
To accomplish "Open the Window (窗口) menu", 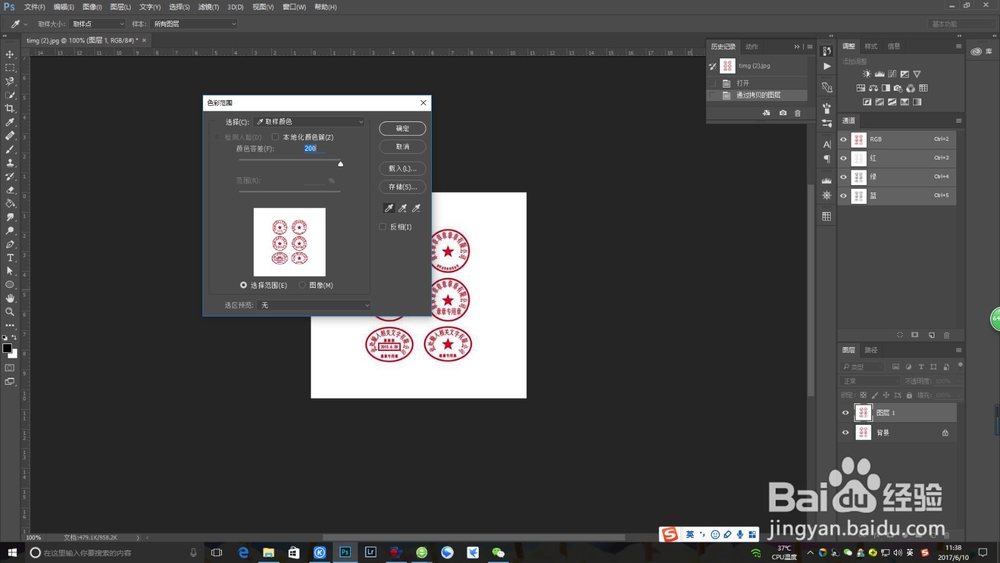I will tap(294, 7).
